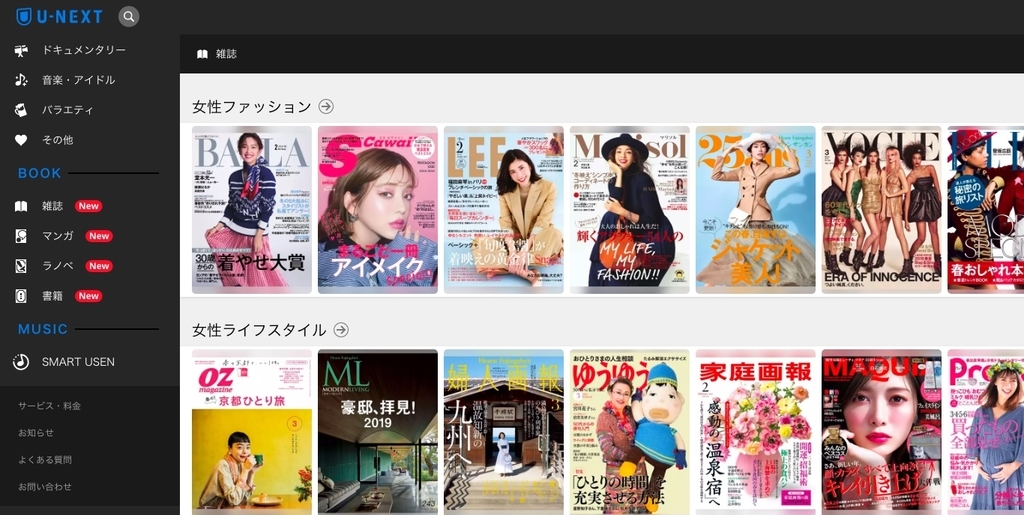Open the Pre-mo magazine cover
This screenshot has width=1024, height=515.
(x=986, y=432)
